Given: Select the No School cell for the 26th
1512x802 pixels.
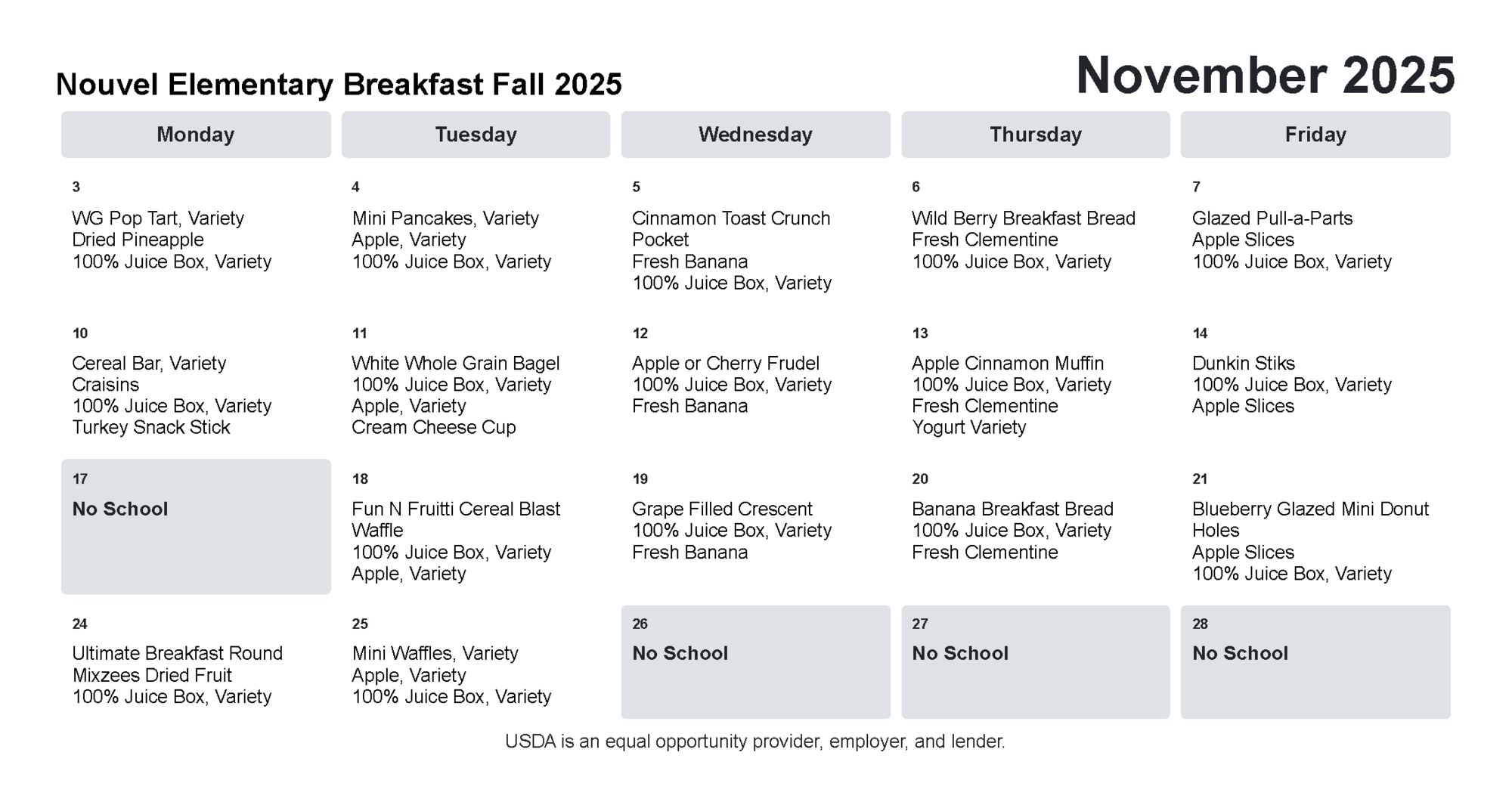Looking at the screenshot, I should click(755, 661).
